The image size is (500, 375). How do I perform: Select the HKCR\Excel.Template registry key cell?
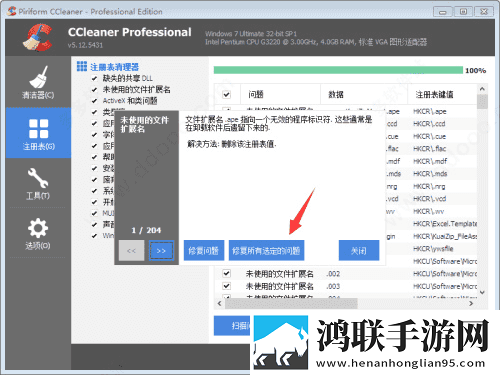[x=445, y=224]
